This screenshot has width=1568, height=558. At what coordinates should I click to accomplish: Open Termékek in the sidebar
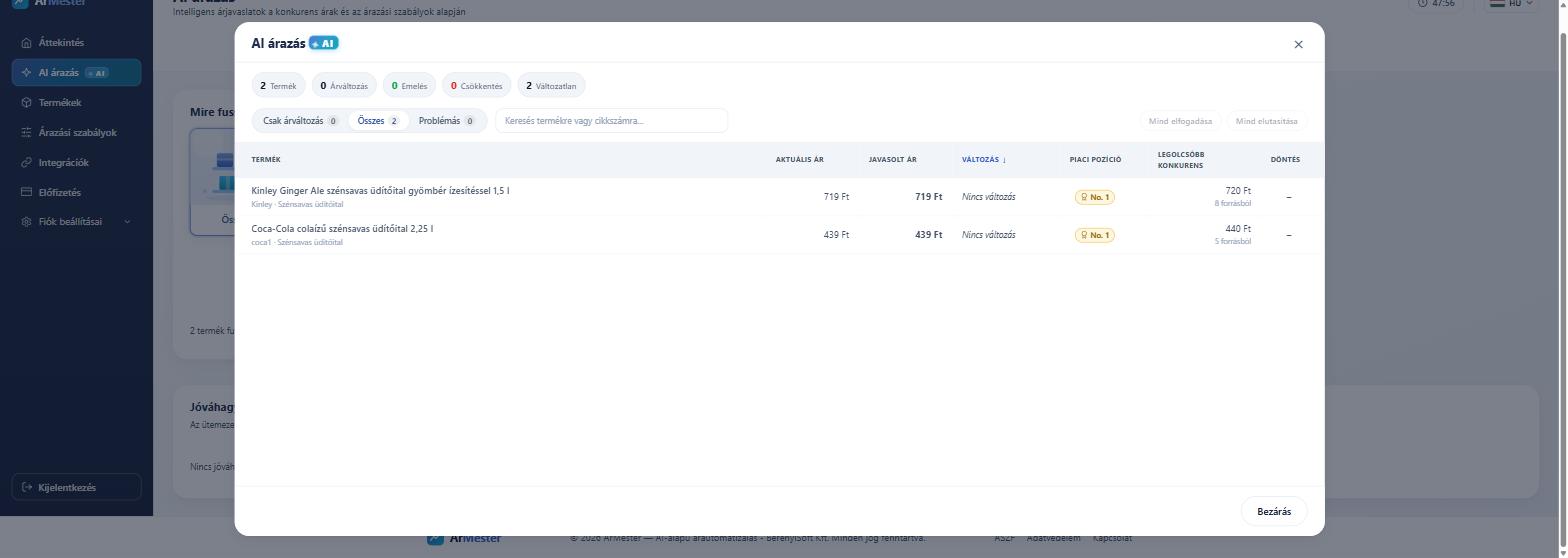(x=76, y=102)
